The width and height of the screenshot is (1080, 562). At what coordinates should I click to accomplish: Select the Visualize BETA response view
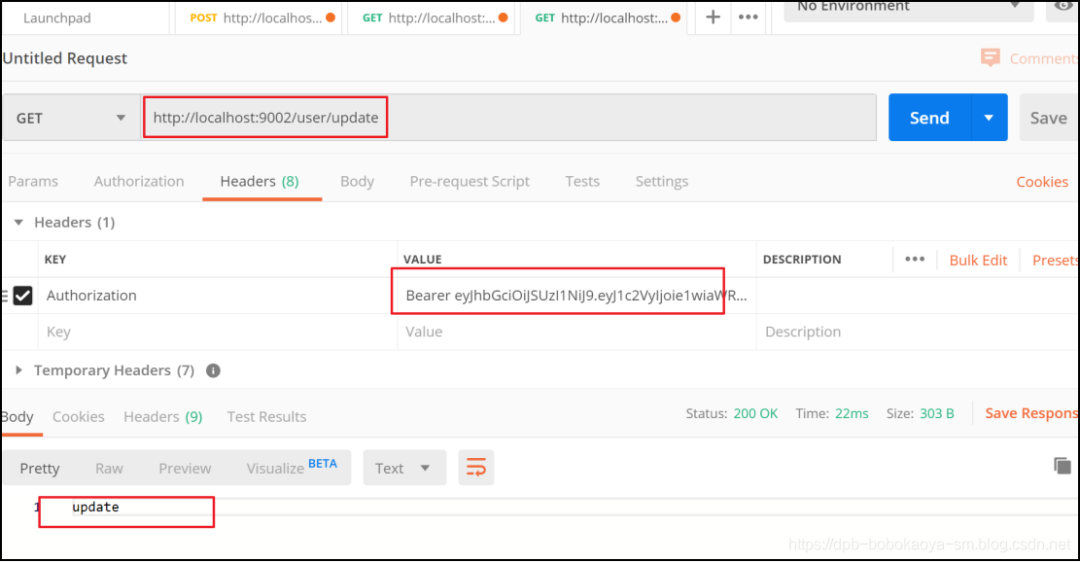tap(291, 468)
